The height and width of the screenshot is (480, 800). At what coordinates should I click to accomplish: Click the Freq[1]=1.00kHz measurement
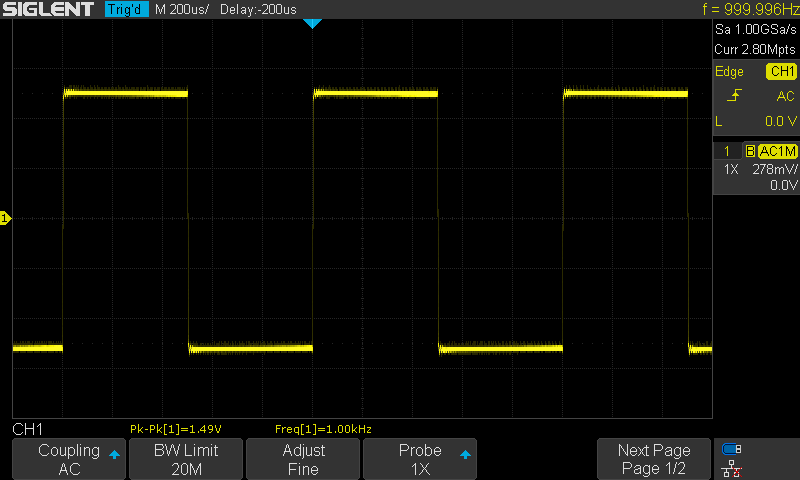pos(323,429)
